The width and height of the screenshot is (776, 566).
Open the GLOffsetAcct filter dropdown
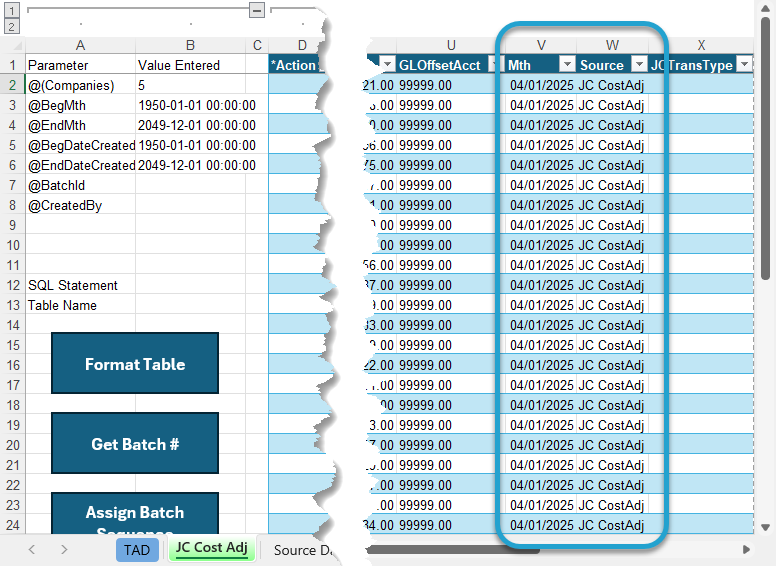(494, 64)
